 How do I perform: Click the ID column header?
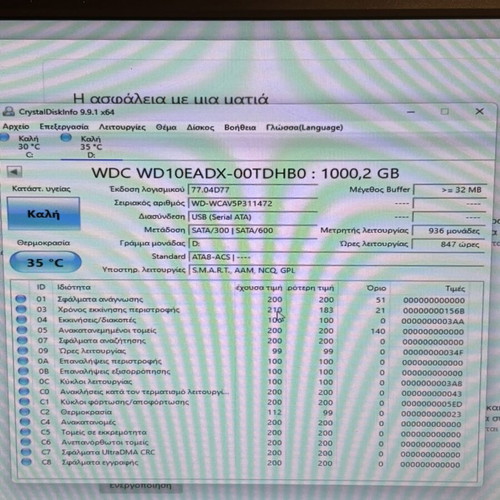(41, 287)
